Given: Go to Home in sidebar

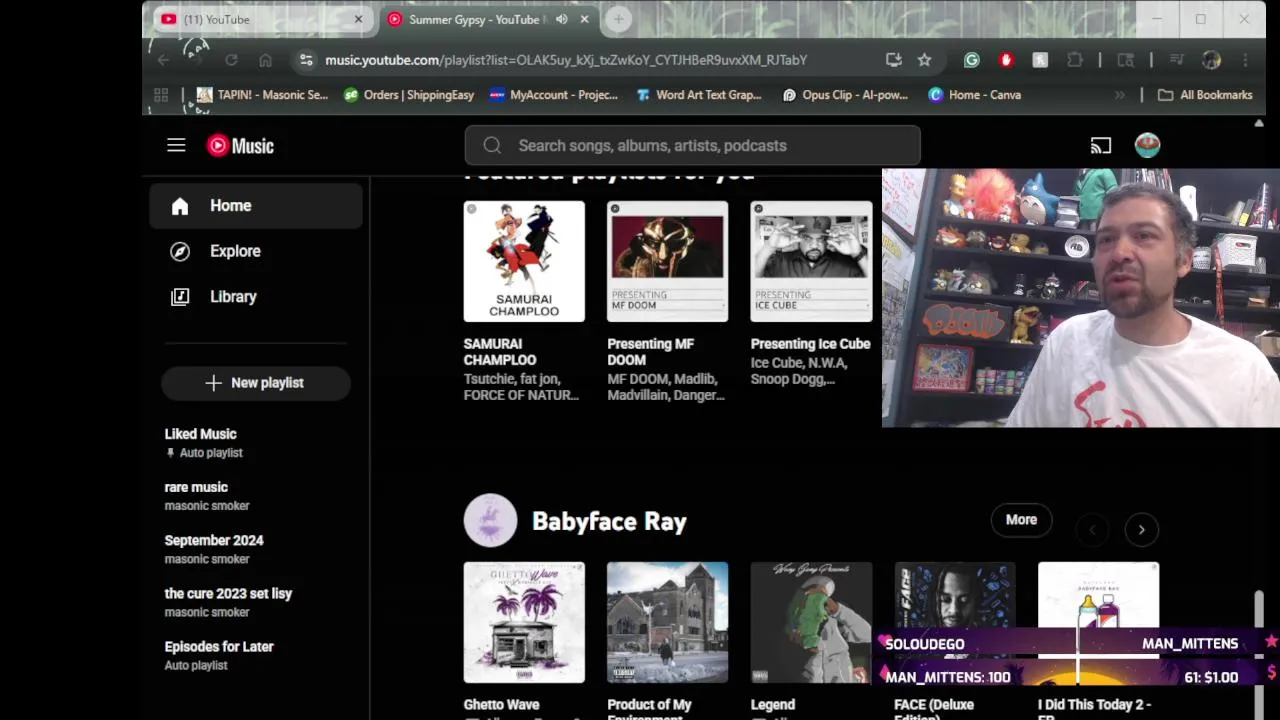Looking at the screenshot, I should pyautogui.click(x=256, y=206).
